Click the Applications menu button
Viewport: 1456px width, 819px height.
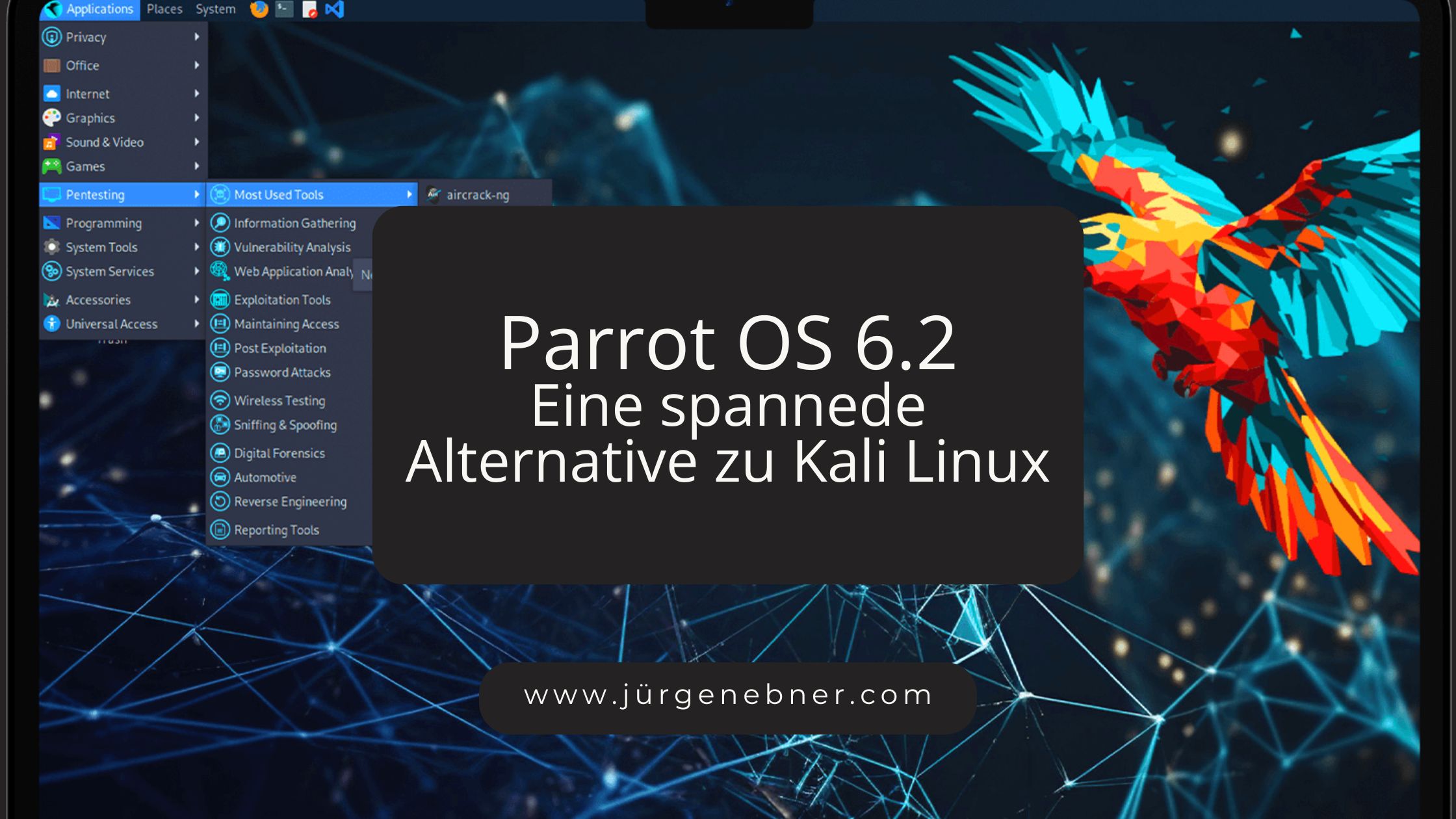coord(98,9)
